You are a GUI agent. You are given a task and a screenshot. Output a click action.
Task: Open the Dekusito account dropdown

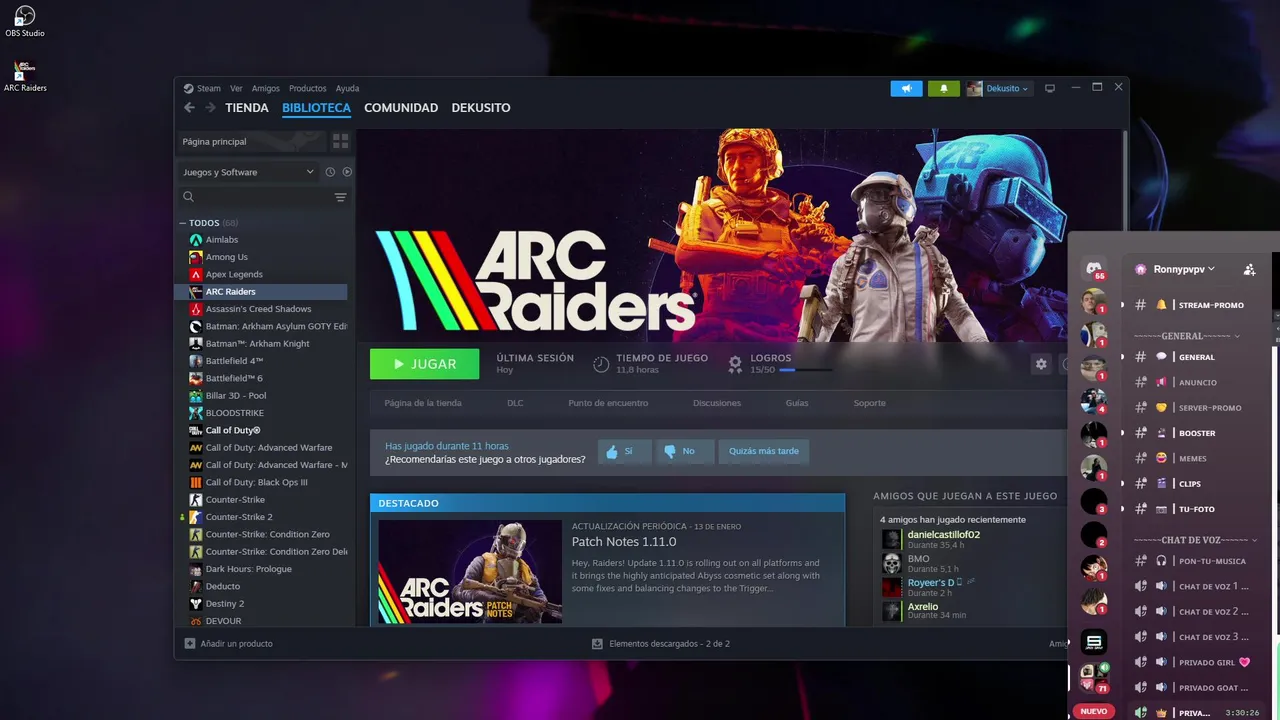998,89
